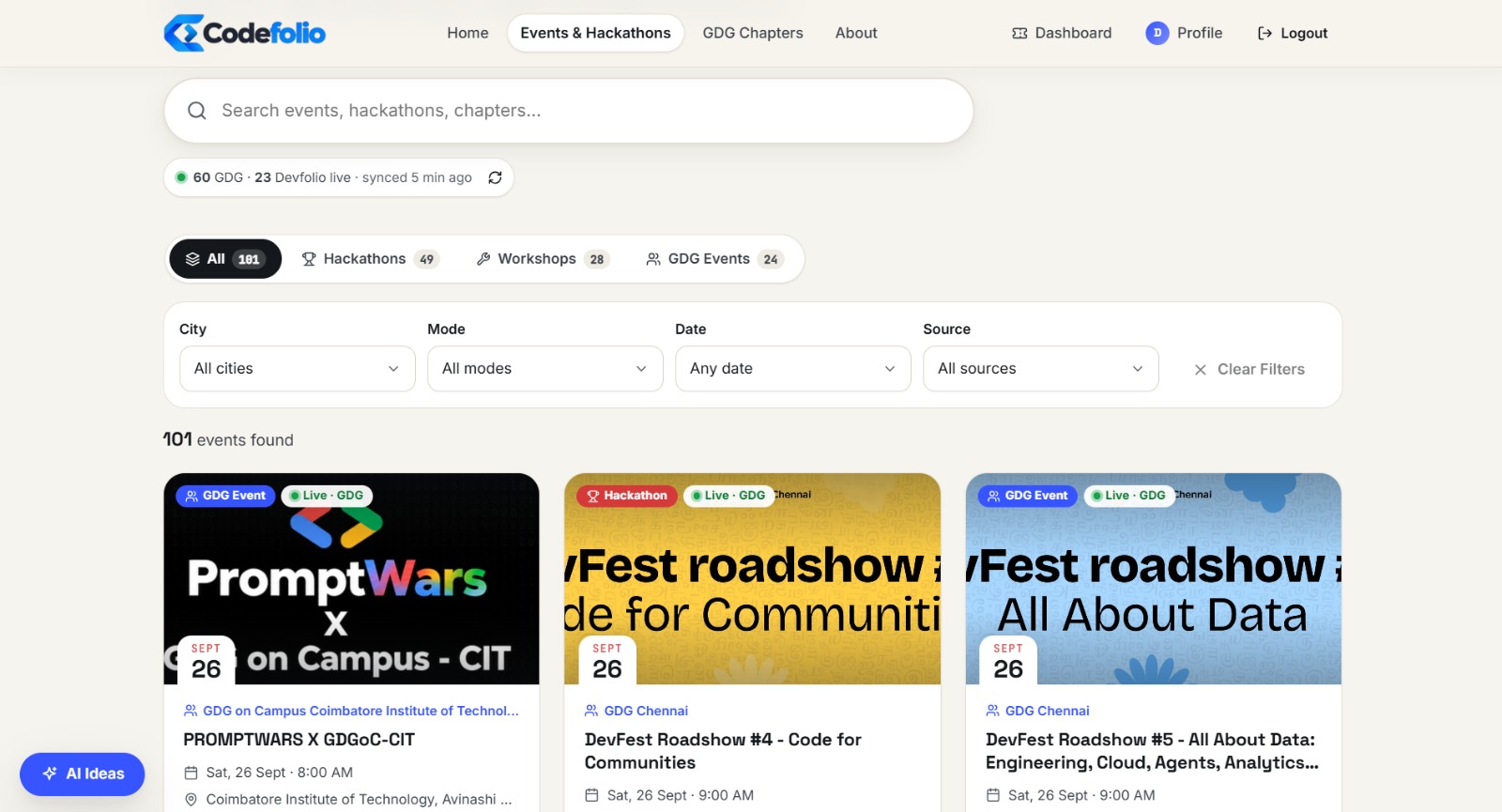Switch to the Workshops tab
The width and height of the screenshot is (1502, 812).
click(x=542, y=259)
